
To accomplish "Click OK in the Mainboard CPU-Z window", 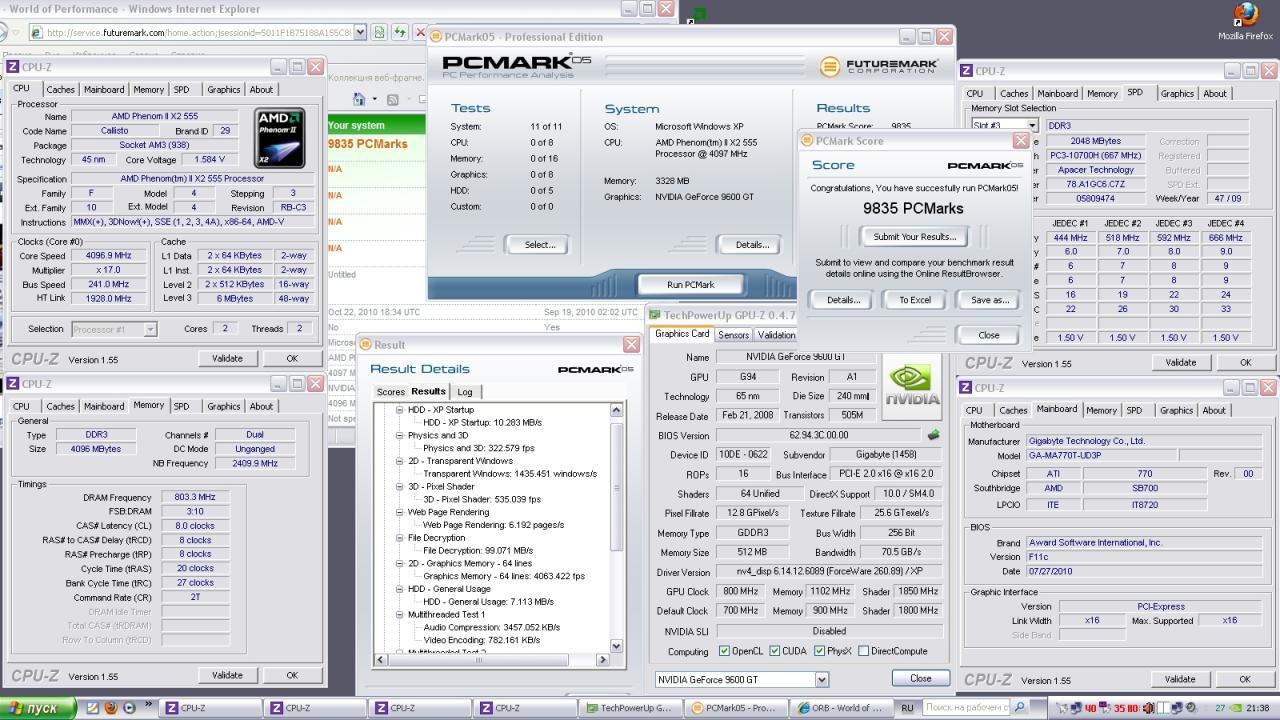I will point(1245,679).
